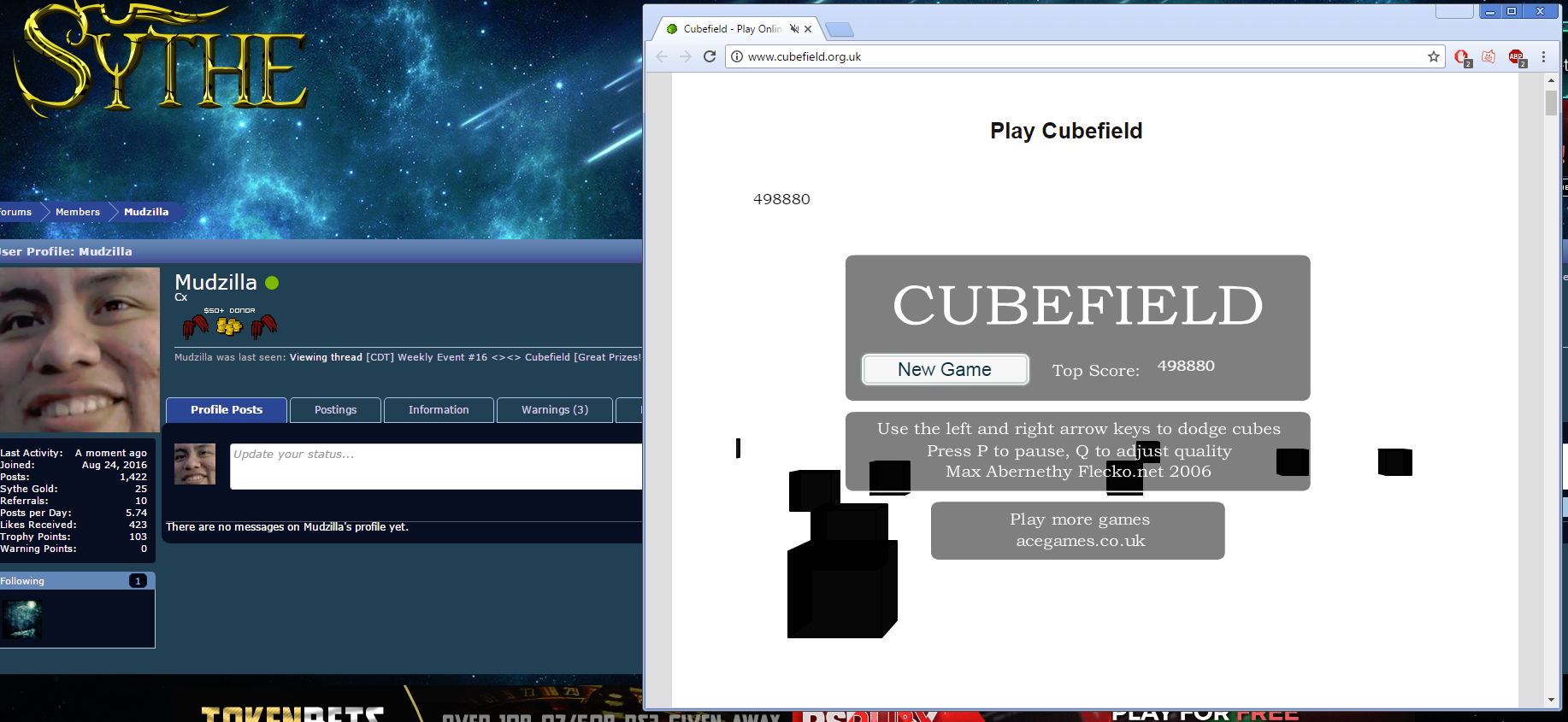This screenshot has width=1568, height=722.
Task: Go forward in Chrome history
Action: click(686, 56)
